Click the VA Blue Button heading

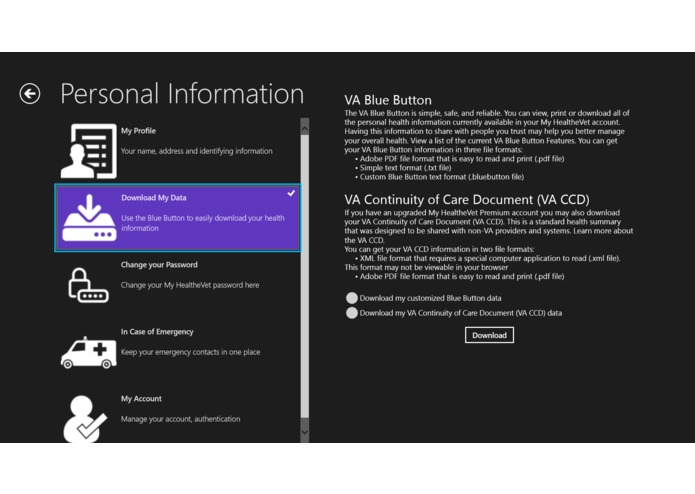pyautogui.click(x=388, y=100)
